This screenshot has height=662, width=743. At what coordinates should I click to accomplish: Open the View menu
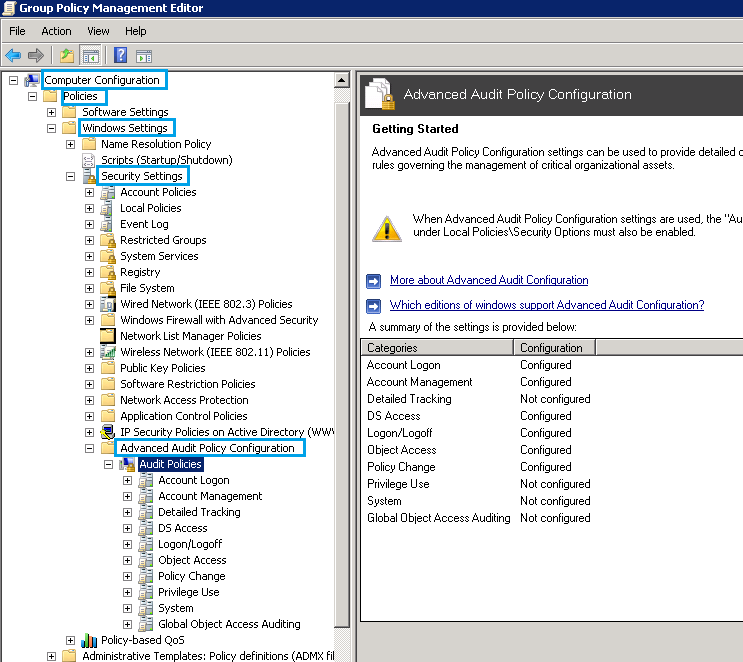[x=98, y=31]
